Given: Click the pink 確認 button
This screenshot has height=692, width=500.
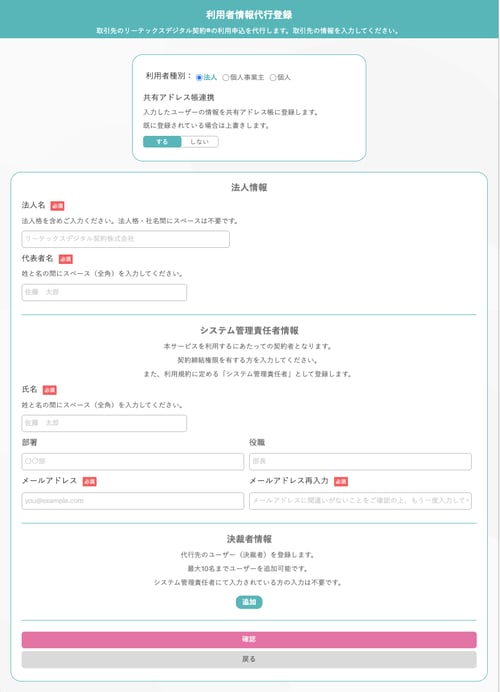Looking at the screenshot, I should tap(249, 639).
